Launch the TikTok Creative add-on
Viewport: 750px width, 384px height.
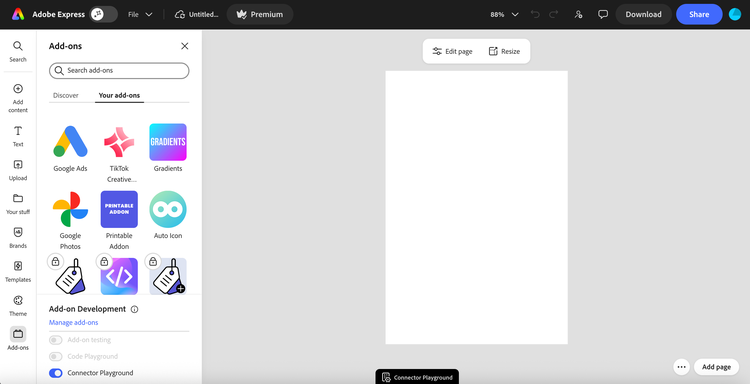pyautogui.click(x=119, y=142)
